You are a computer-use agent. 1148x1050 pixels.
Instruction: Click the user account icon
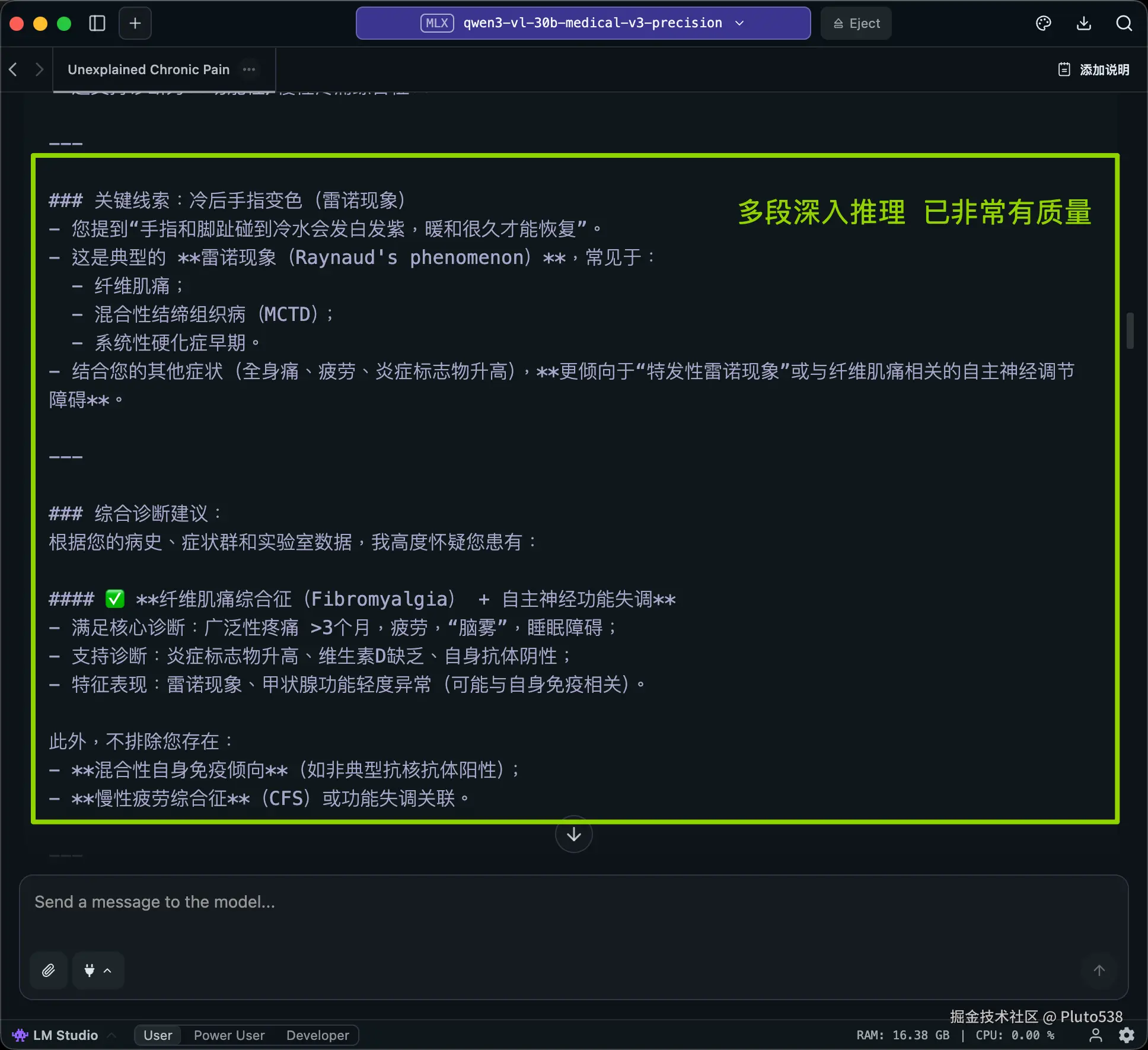[x=1096, y=1035]
